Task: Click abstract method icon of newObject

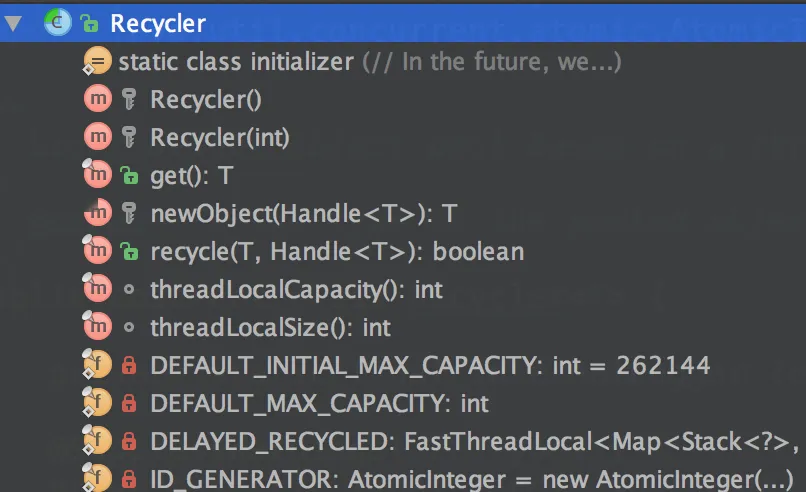Action: pos(98,212)
